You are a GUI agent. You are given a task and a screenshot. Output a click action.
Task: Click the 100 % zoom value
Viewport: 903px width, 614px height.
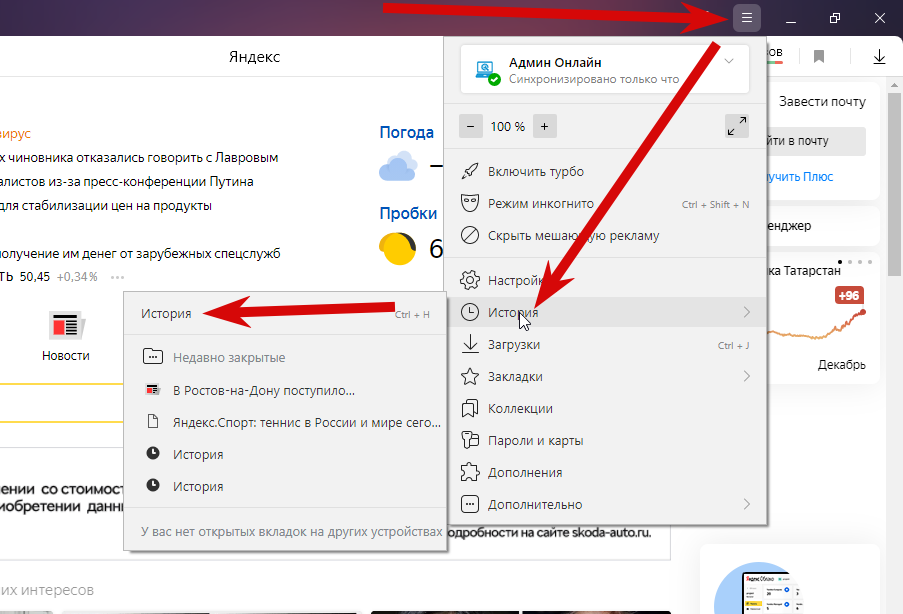pyautogui.click(x=507, y=126)
